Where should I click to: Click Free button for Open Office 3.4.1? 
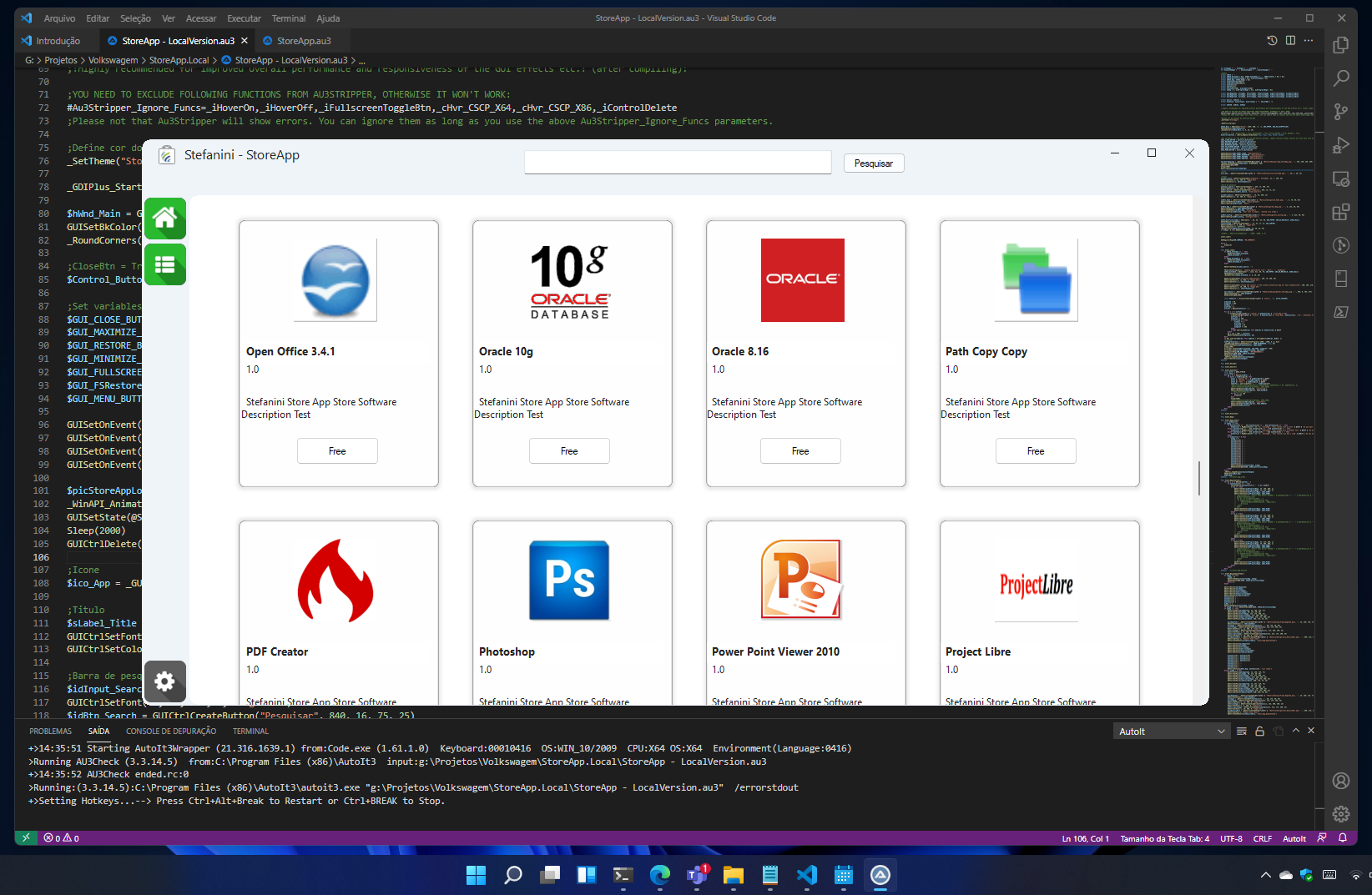tap(337, 450)
